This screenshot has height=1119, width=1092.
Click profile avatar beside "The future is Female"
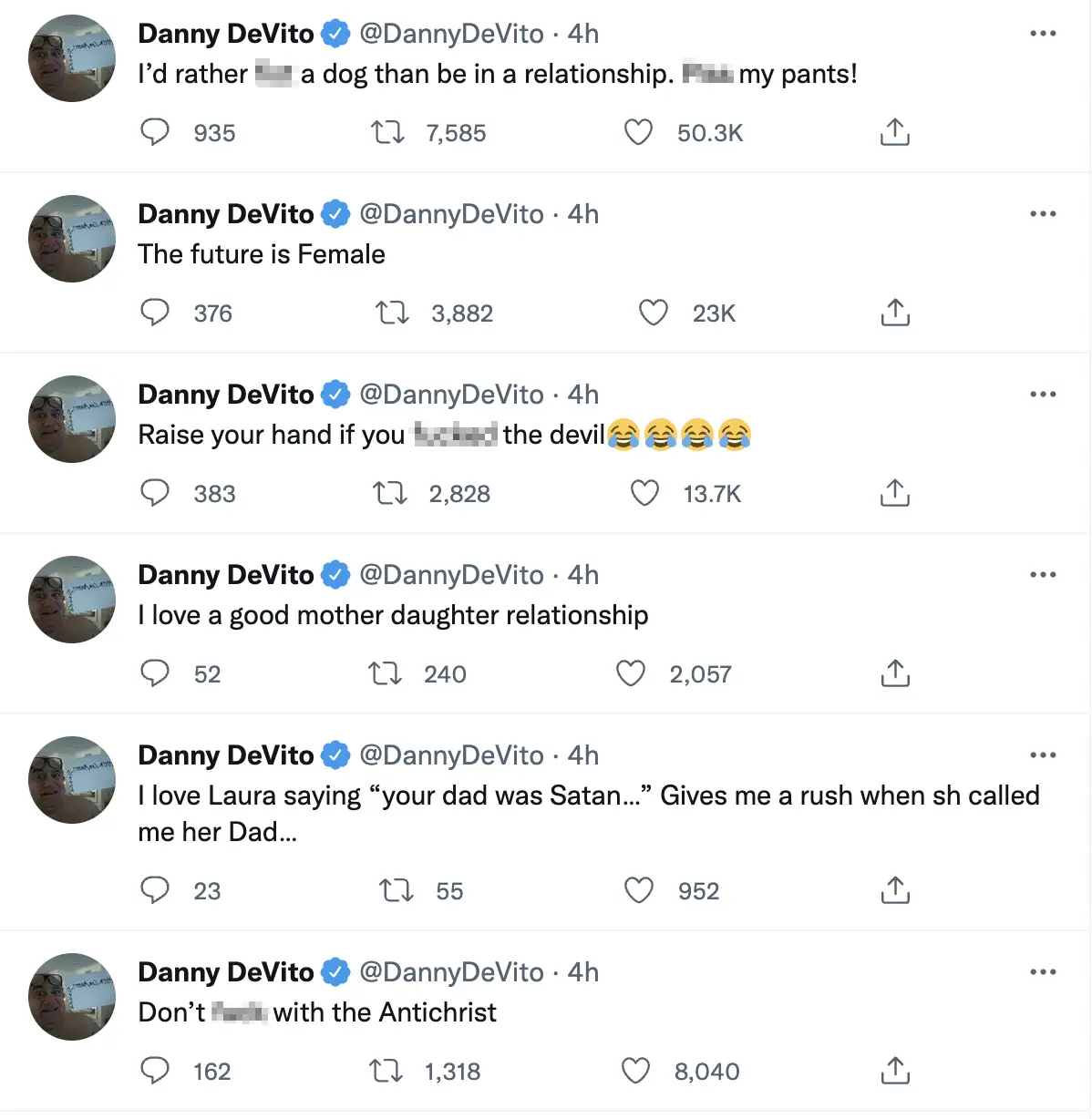(72, 239)
